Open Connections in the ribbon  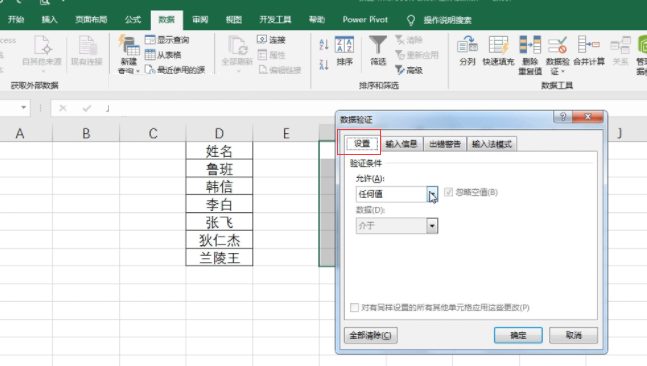coord(272,40)
